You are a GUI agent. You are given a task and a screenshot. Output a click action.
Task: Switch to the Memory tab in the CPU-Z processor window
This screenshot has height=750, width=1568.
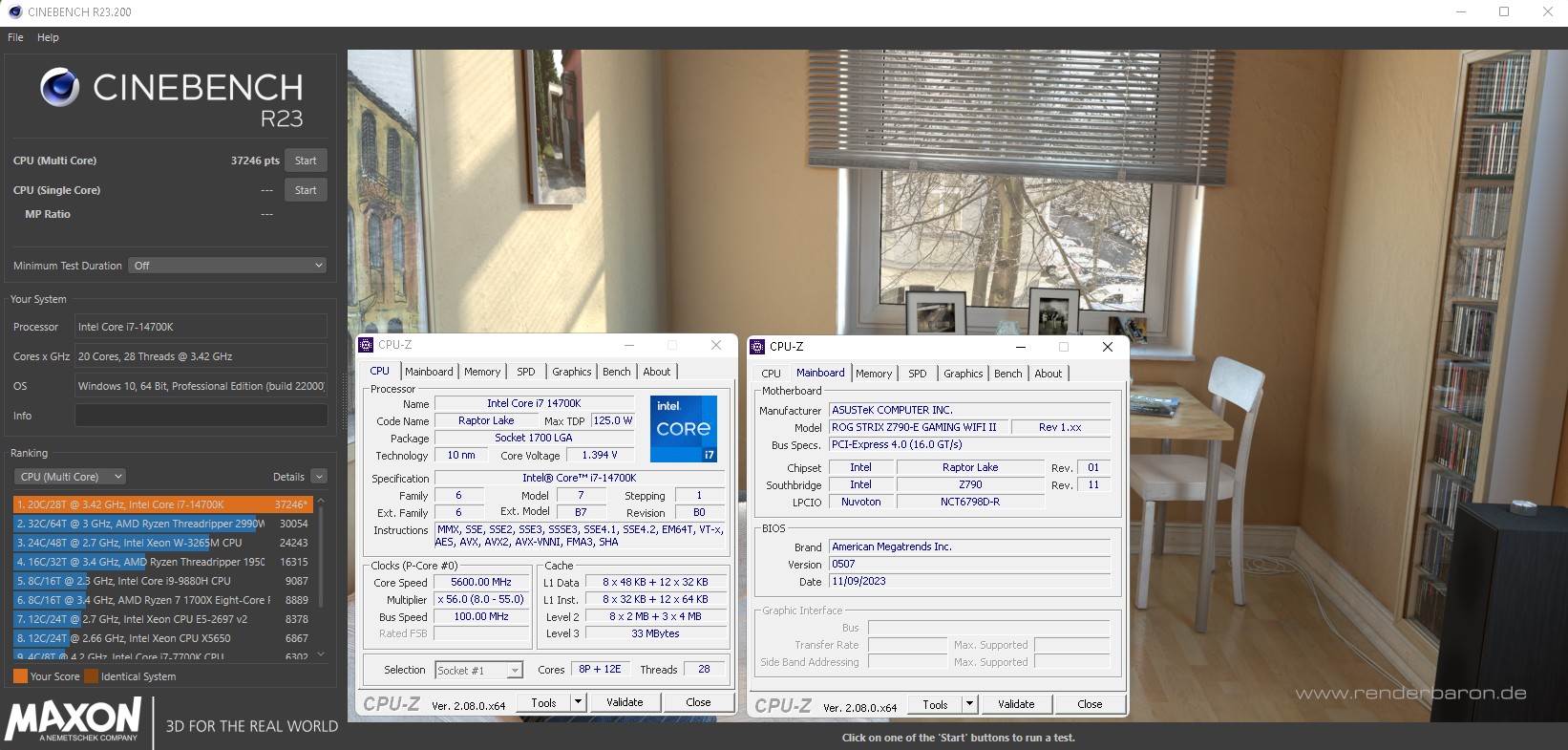click(x=482, y=372)
